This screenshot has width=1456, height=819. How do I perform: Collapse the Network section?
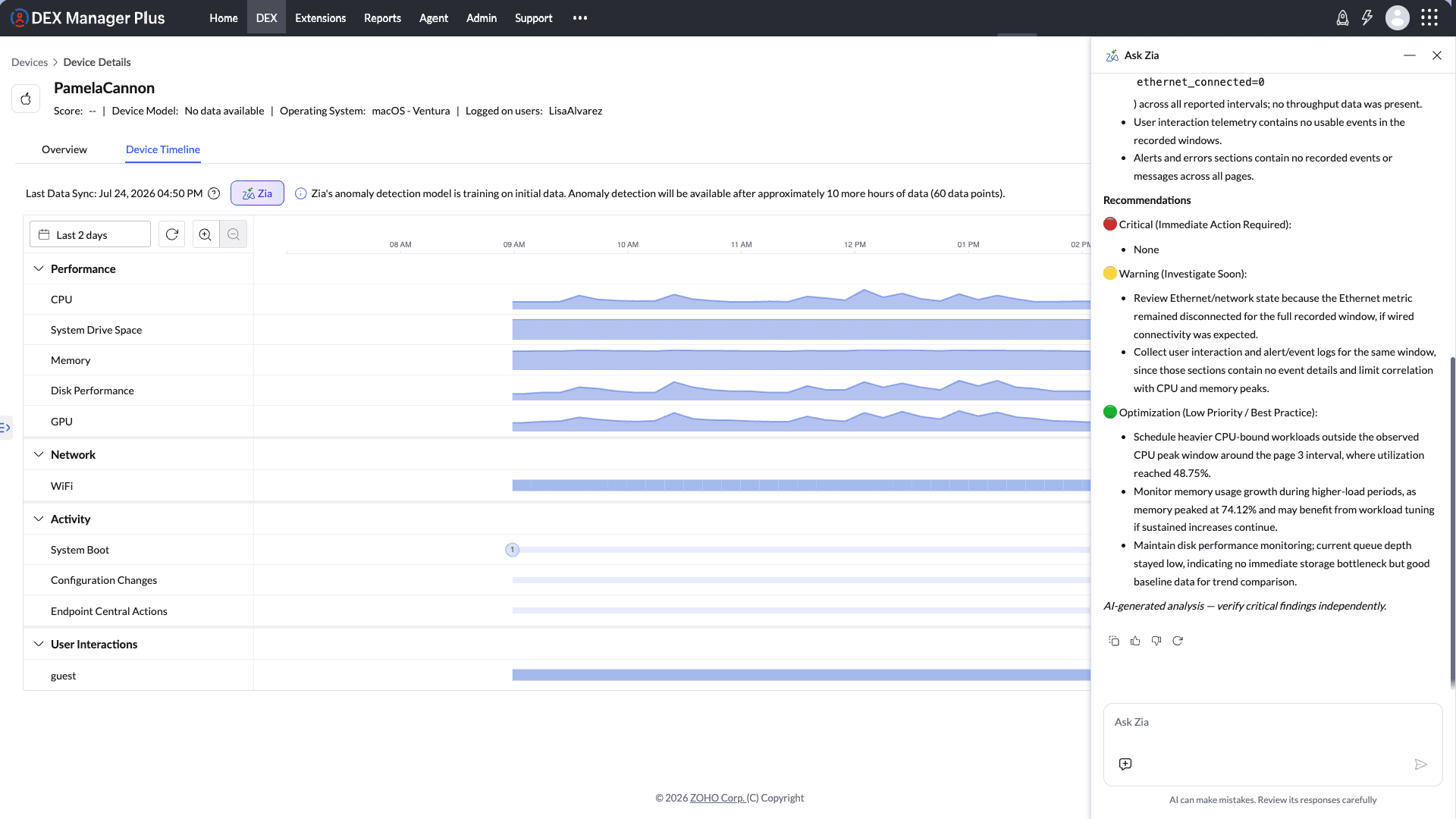(x=39, y=454)
